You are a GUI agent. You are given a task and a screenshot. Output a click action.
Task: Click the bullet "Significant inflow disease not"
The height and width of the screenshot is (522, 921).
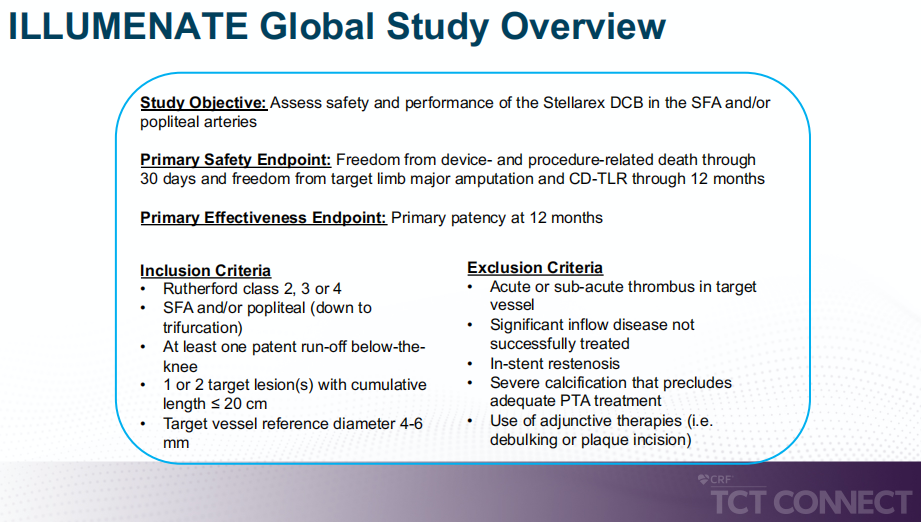pos(592,325)
